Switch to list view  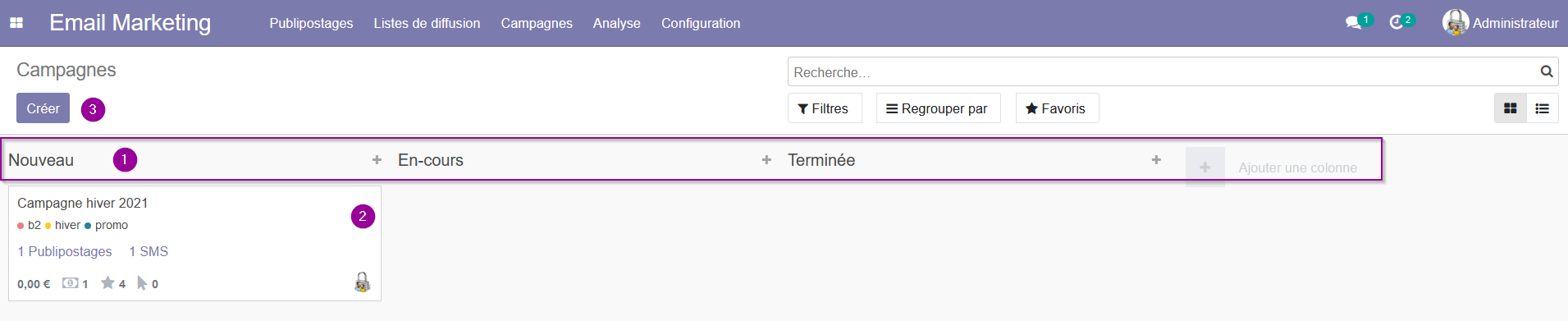(x=1542, y=108)
